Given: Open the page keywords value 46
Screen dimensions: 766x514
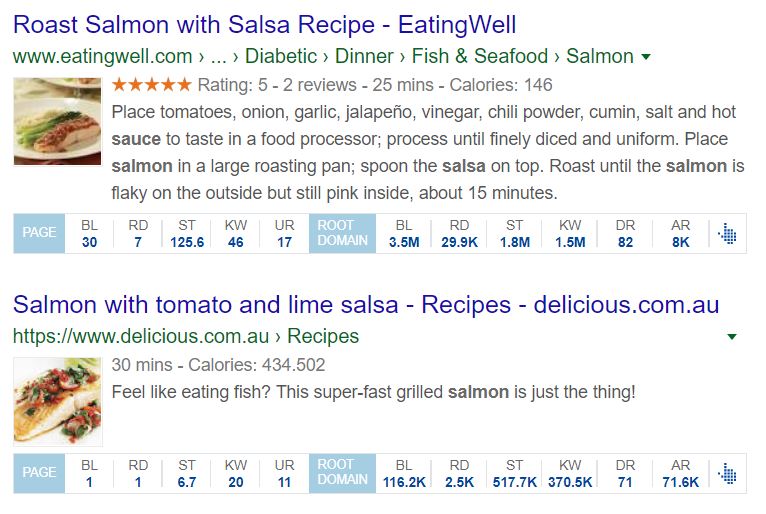Looking at the screenshot, I should pos(235,242).
